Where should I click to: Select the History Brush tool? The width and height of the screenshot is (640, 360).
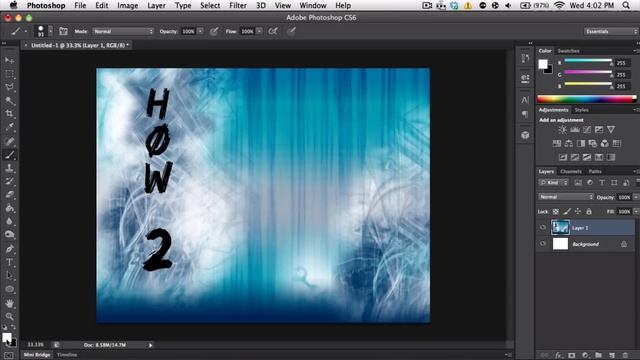9,182
